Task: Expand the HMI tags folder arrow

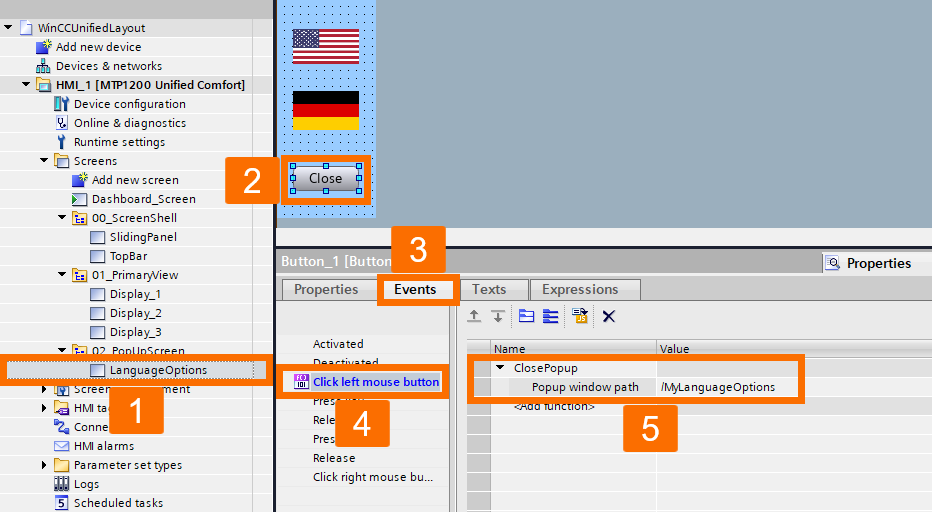Action: click(x=44, y=408)
